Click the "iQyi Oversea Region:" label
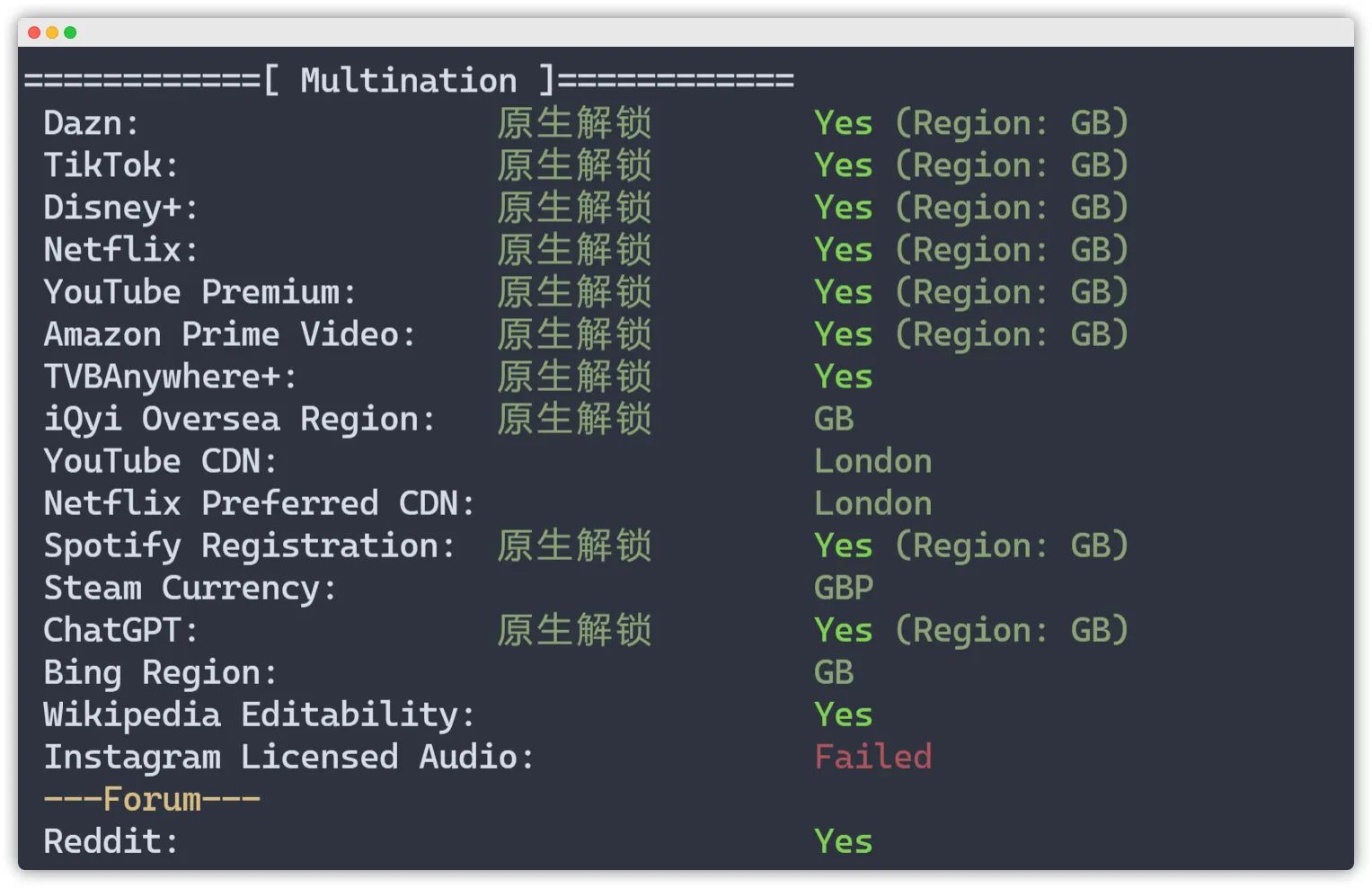 click(x=240, y=419)
